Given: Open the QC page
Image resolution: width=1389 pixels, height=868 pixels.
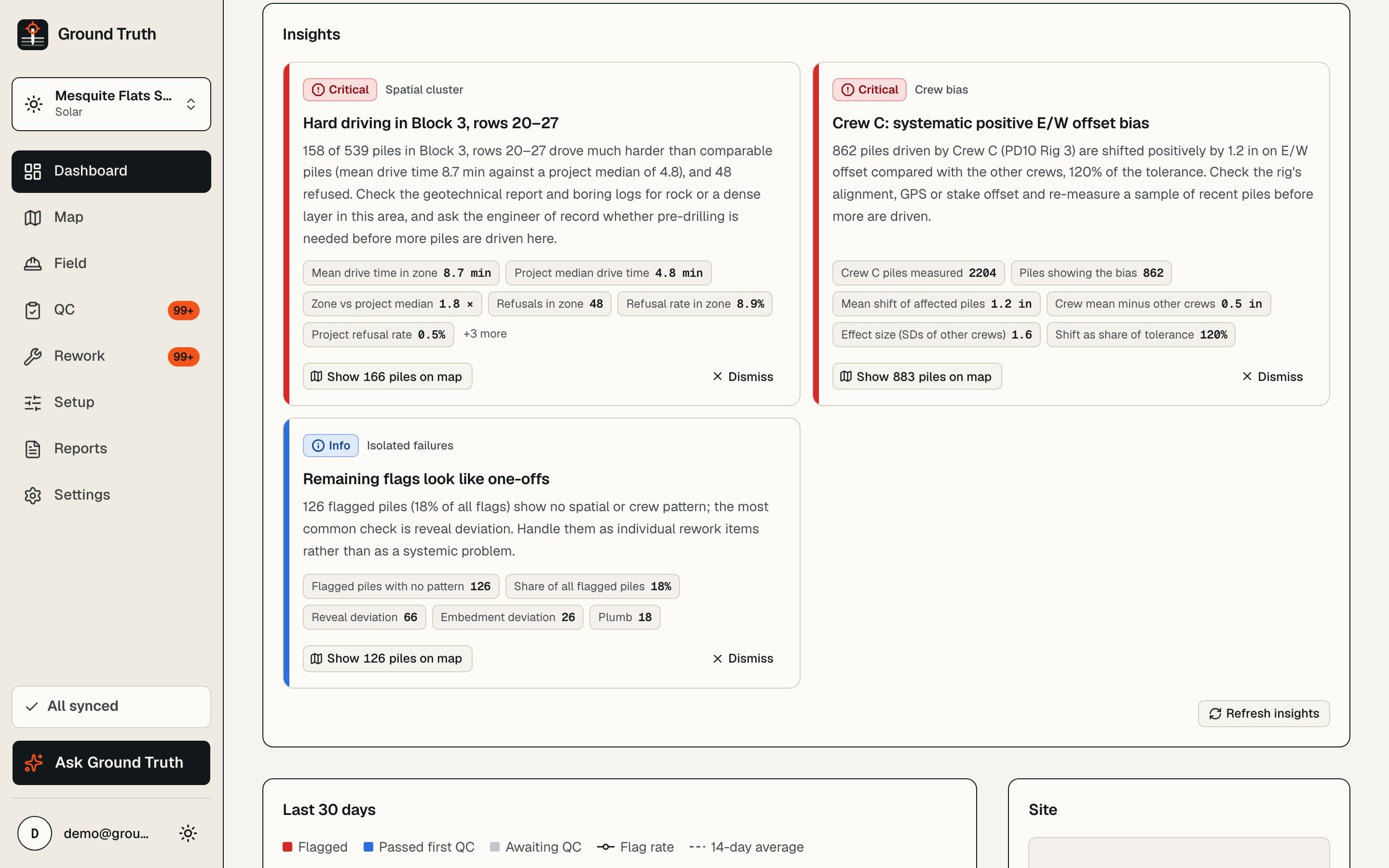Looking at the screenshot, I should pos(111,310).
